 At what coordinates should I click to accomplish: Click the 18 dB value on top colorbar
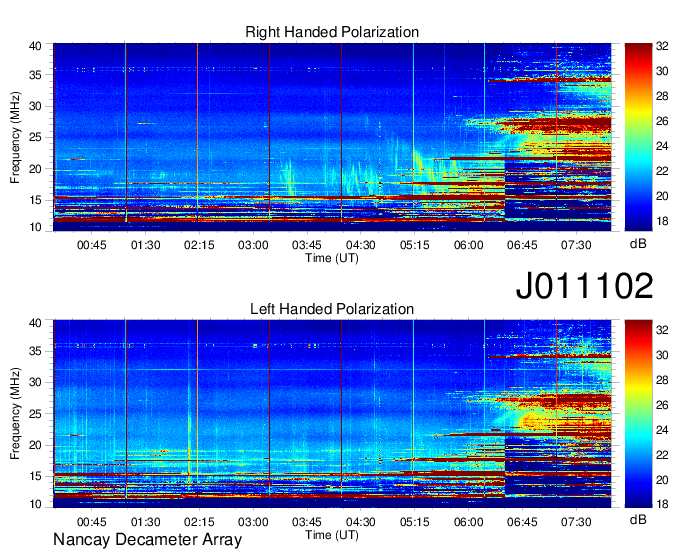coord(662,222)
